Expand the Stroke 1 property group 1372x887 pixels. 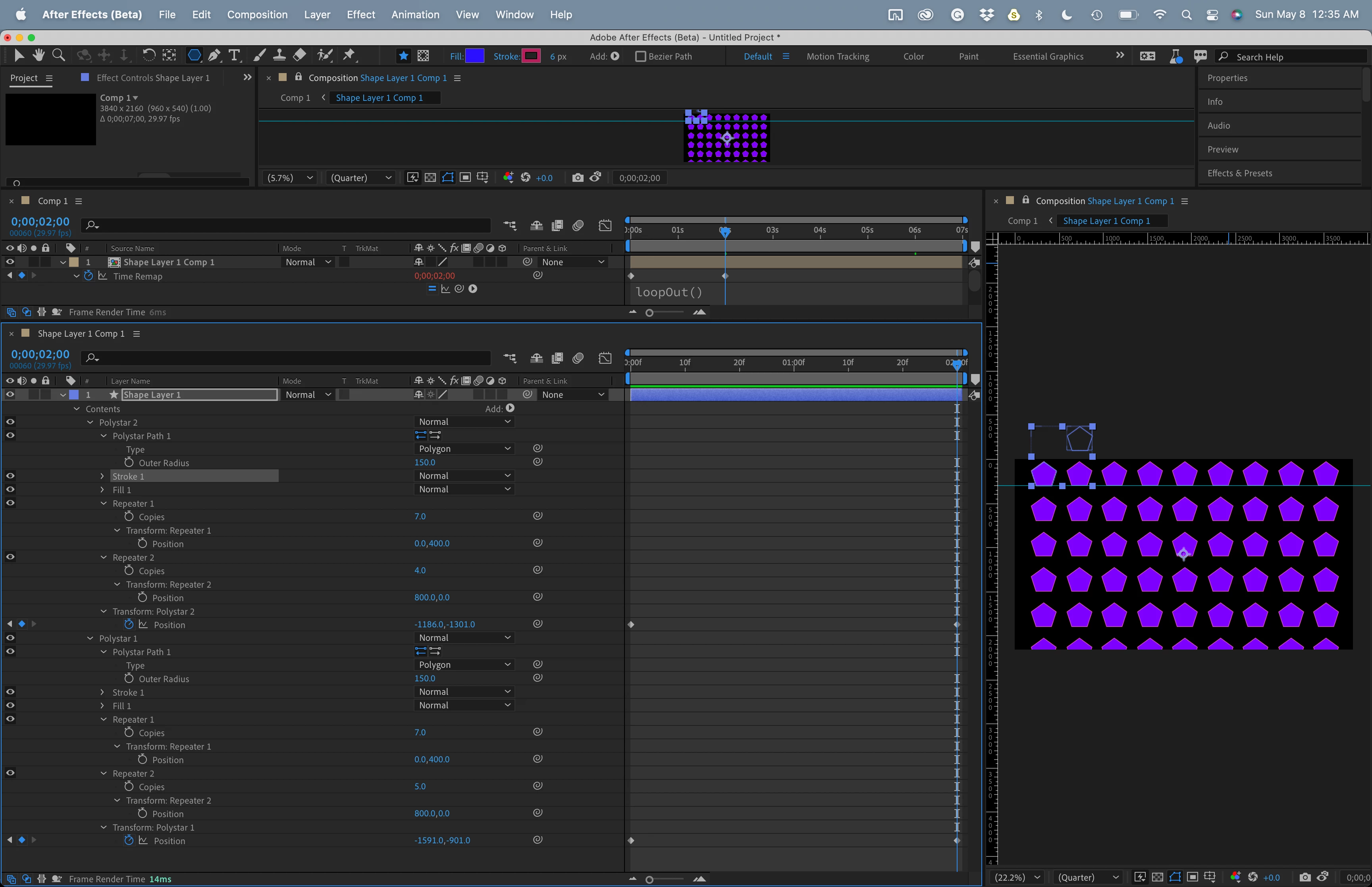[x=102, y=476]
